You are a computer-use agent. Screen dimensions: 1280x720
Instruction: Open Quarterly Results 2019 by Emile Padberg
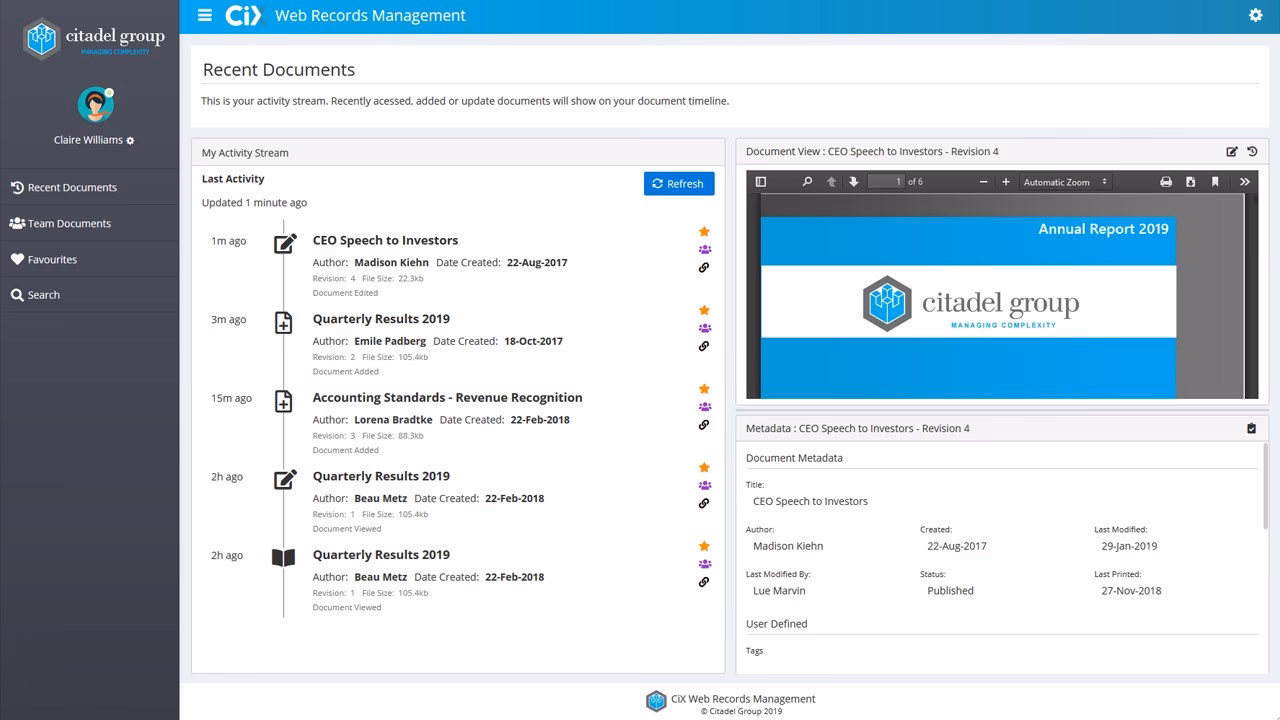(381, 319)
